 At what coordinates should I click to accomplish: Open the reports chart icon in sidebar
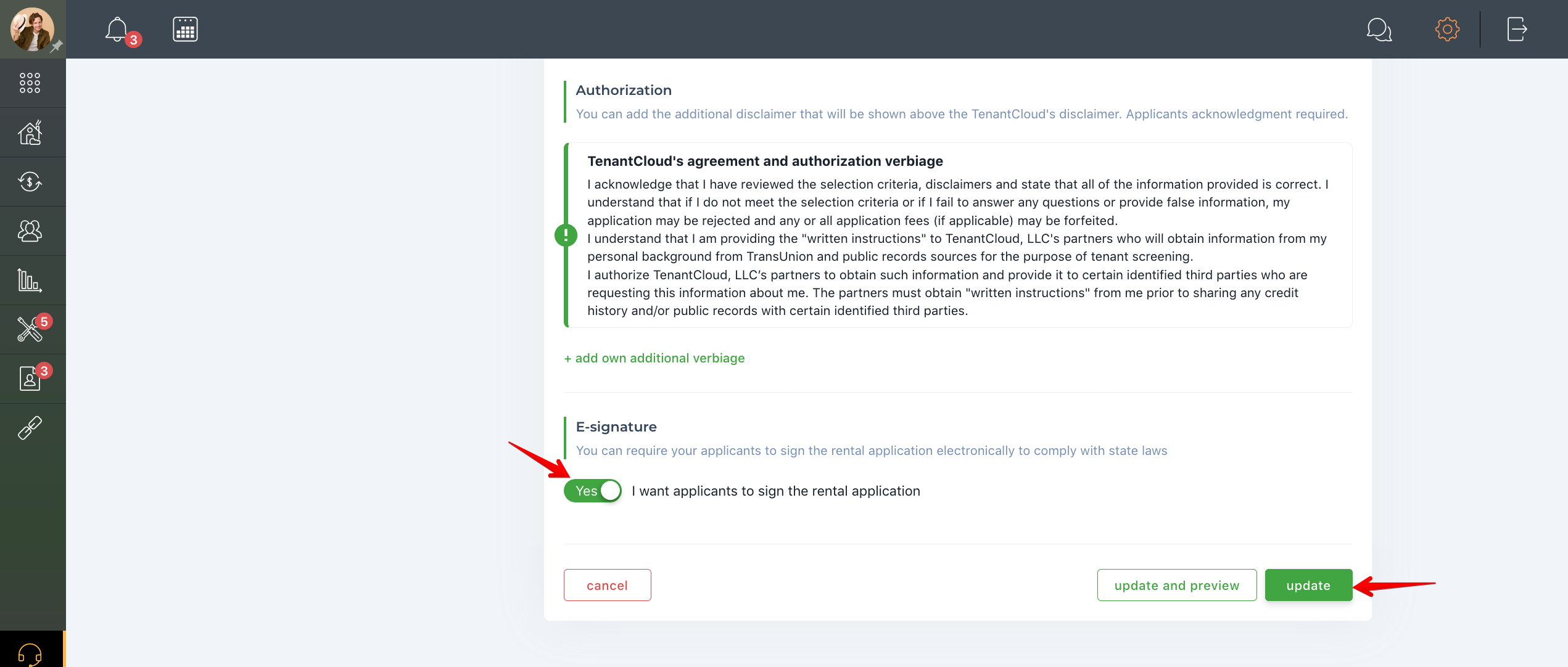(30, 280)
